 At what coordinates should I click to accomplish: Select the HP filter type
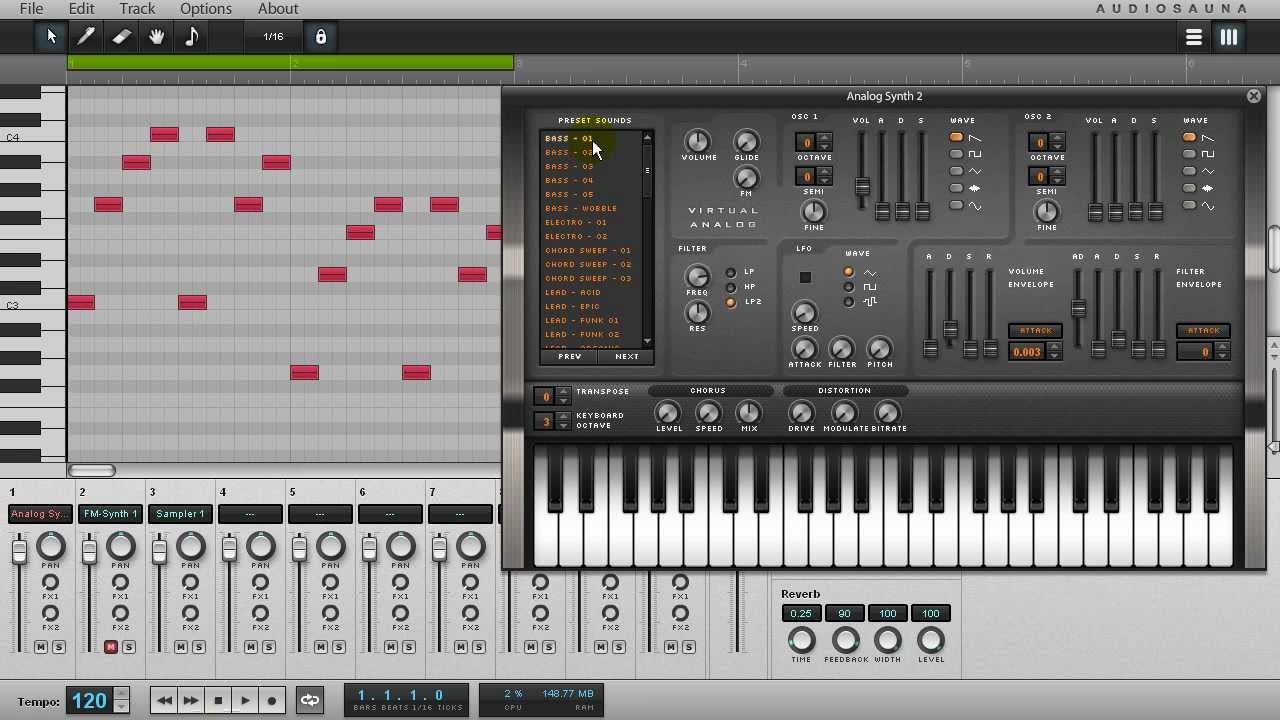coord(731,287)
